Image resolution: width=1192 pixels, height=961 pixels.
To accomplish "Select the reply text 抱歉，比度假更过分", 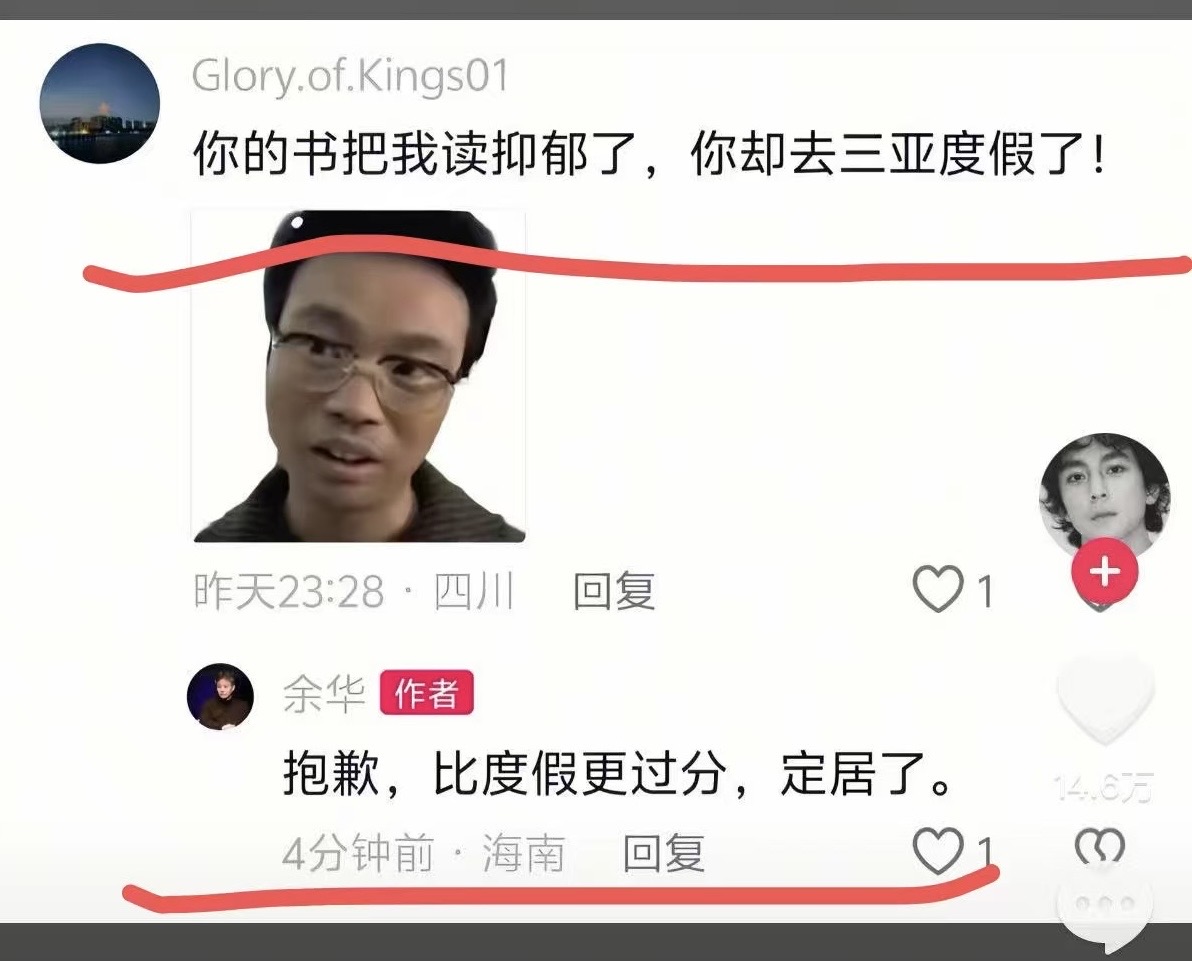I will click(617, 774).
